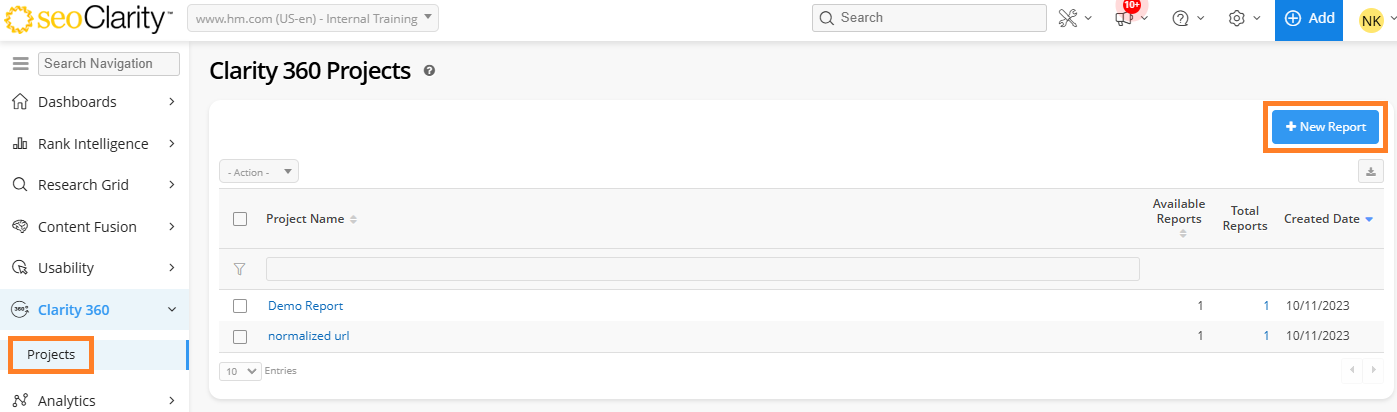Image resolution: width=1397 pixels, height=412 pixels.
Task: Check the Demo Report row checkbox
Action: 240,306
